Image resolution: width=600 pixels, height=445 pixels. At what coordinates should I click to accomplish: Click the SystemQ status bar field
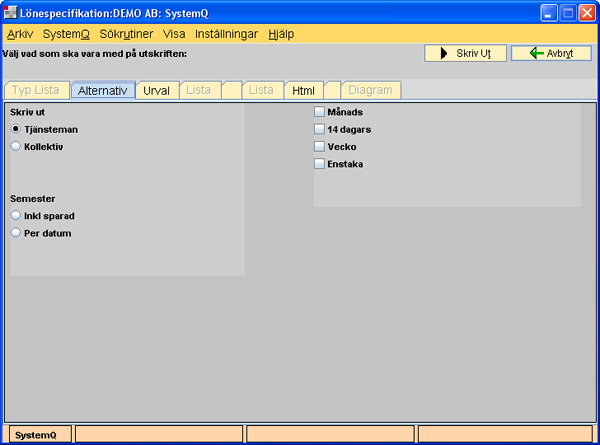point(38,434)
